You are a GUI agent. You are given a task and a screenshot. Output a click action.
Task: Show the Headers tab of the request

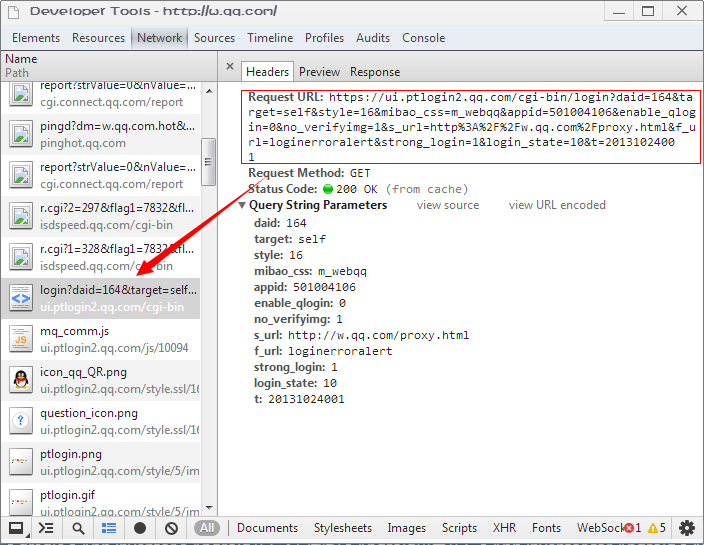[267, 72]
